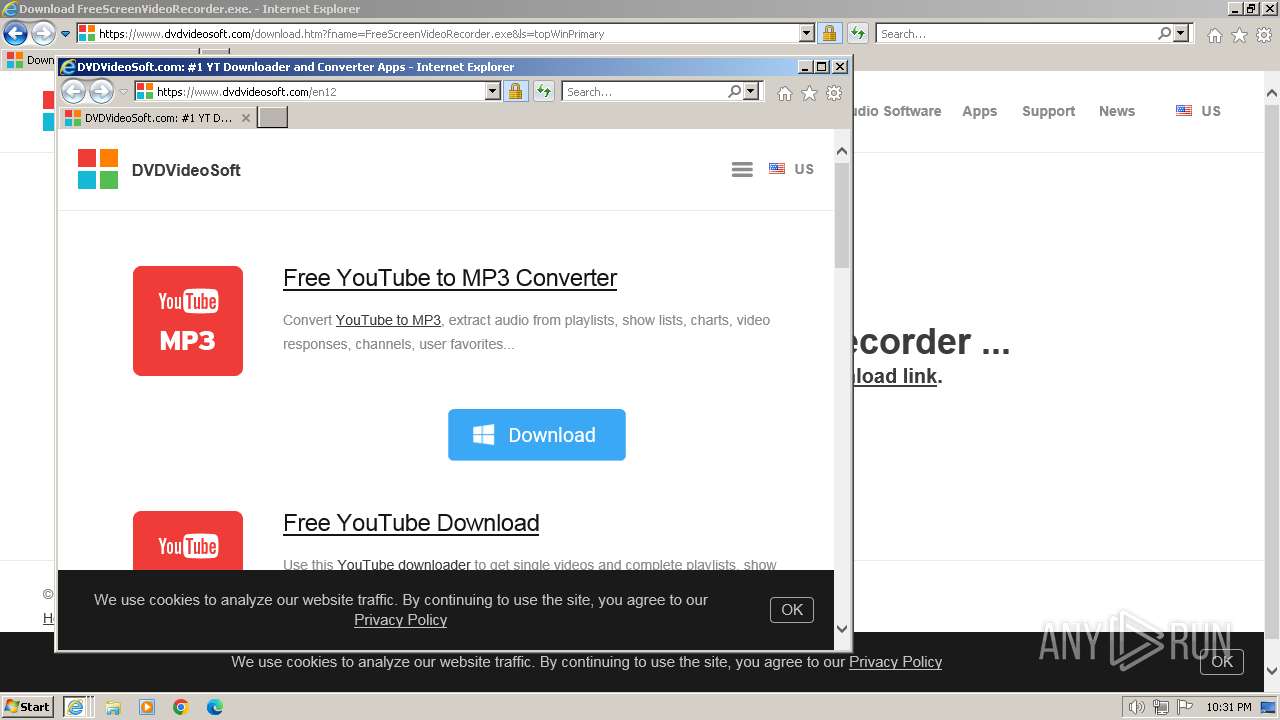The image size is (1280, 720).
Task: Open the Windows Start menu
Action: (28, 707)
